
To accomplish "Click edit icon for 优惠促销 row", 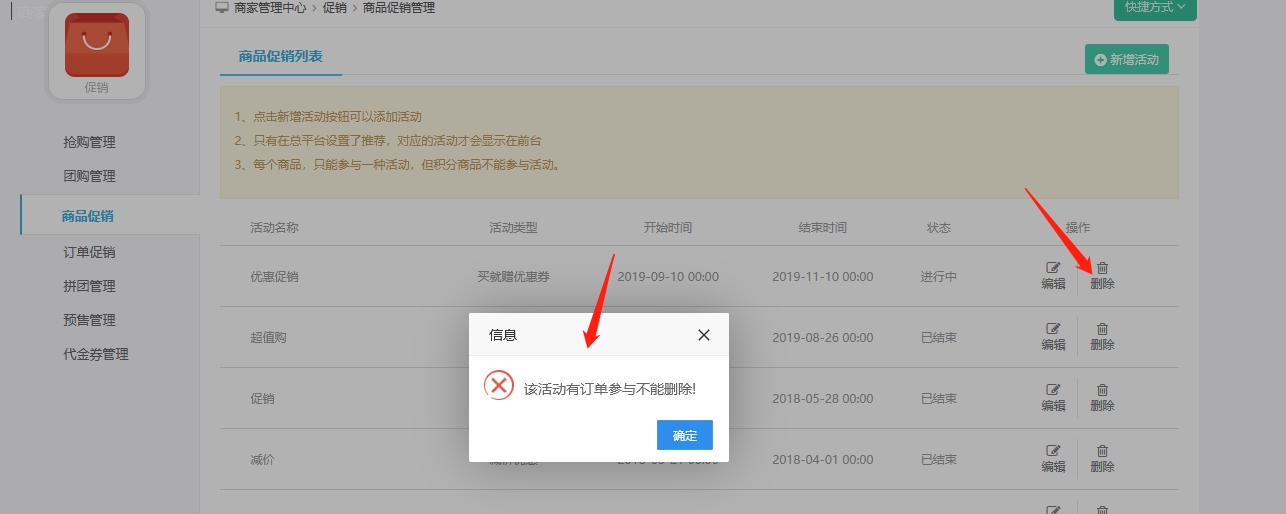I will 1053,268.
